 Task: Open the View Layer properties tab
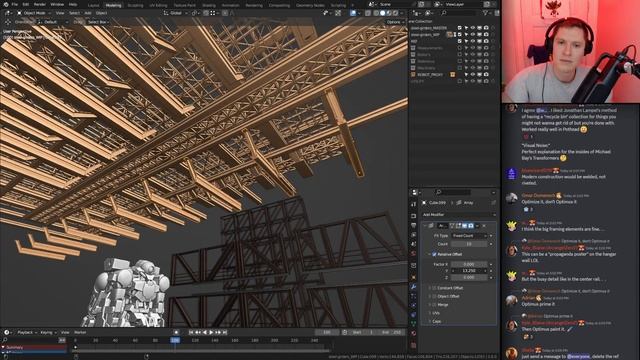(x=413, y=235)
